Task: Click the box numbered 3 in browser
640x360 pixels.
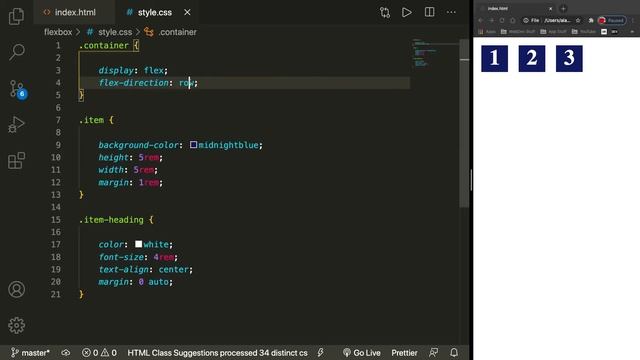Action: tap(569, 58)
